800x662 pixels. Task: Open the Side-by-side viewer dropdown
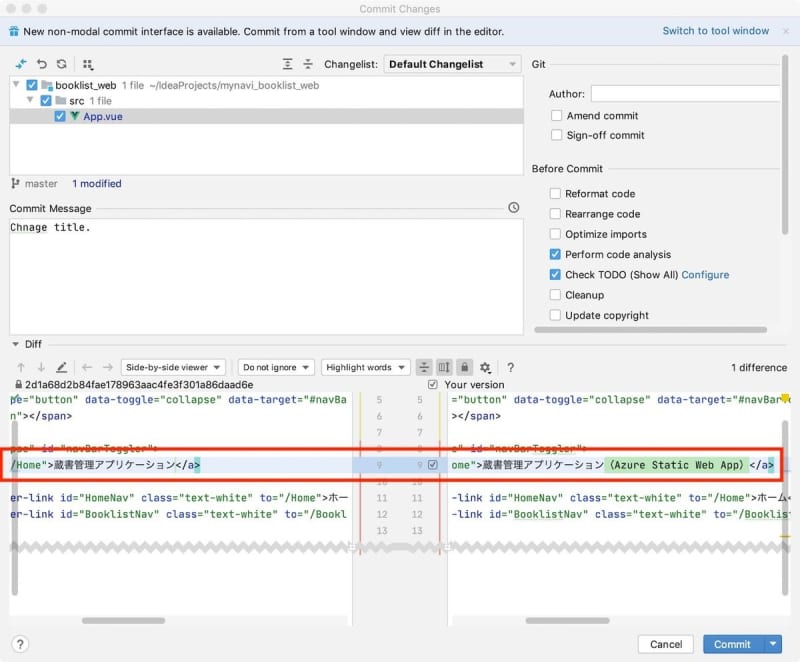[x=173, y=367]
